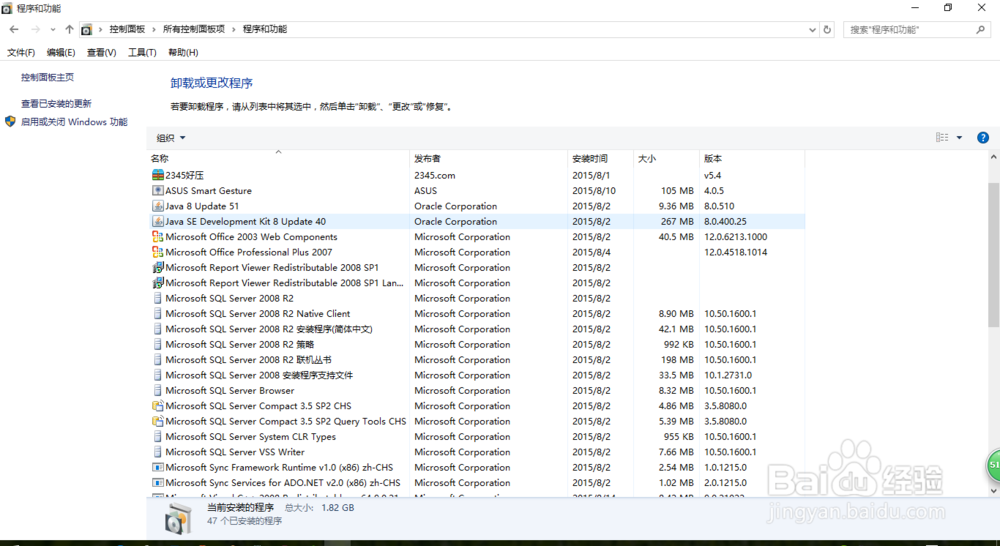The image size is (1000, 546).
Task: Click SQL Server System CLR Types icon
Action: tap(158, 436)
